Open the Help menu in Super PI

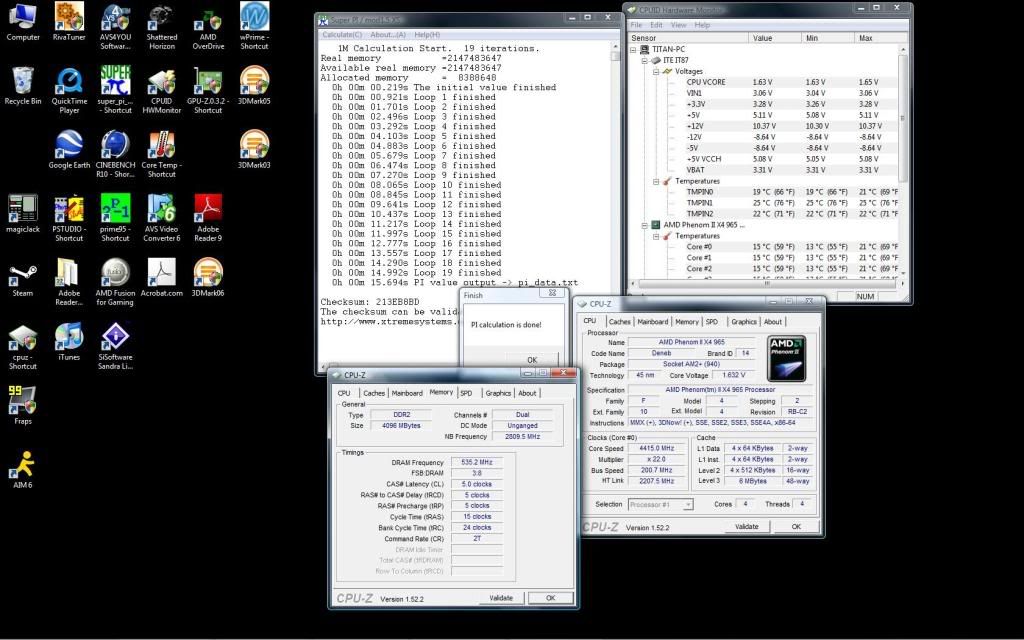(427, 35)
